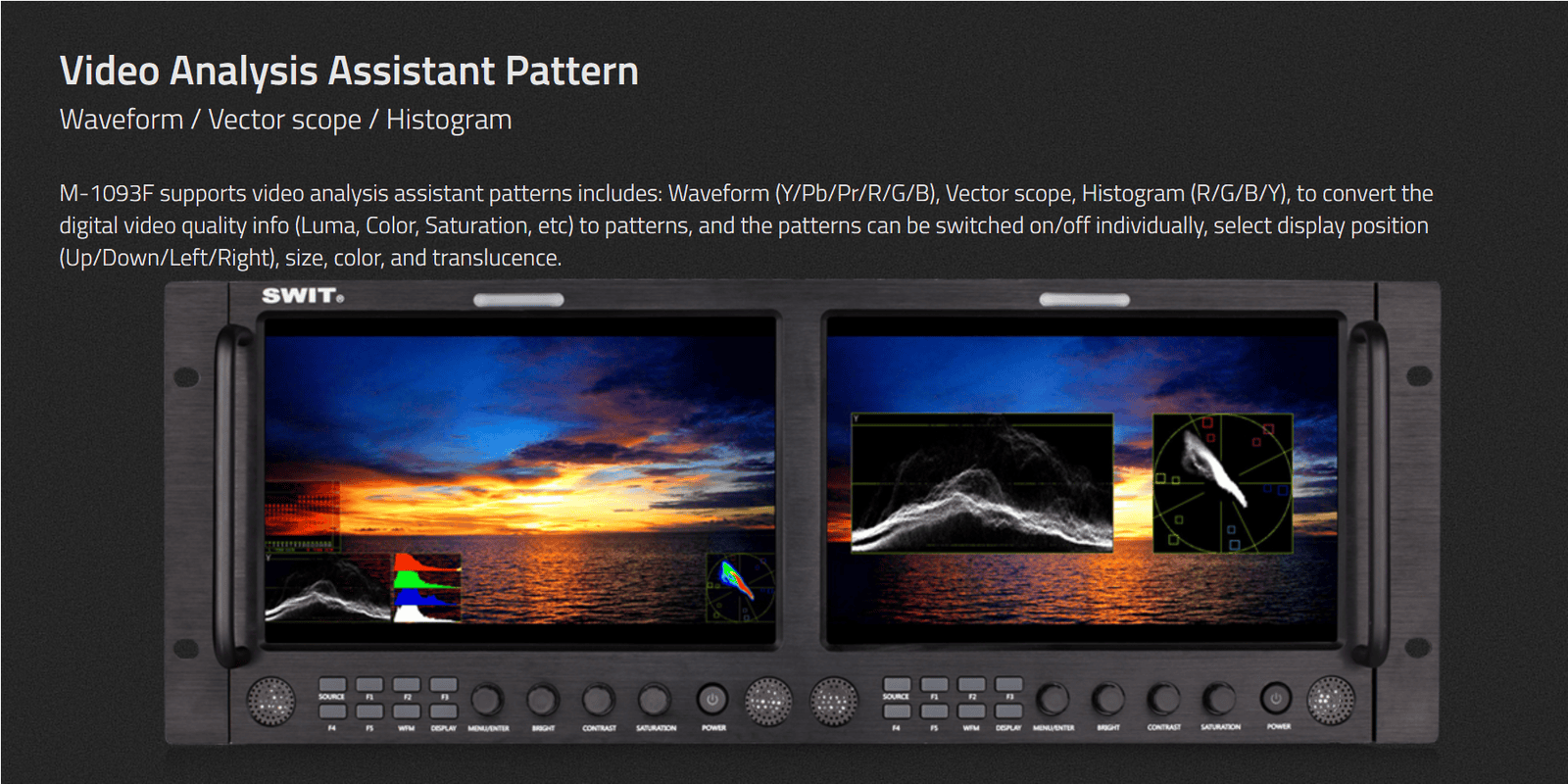Click the left monitor's leftmost speaker grille
This screenshot has width=1568, height=784.
point(270,701)
